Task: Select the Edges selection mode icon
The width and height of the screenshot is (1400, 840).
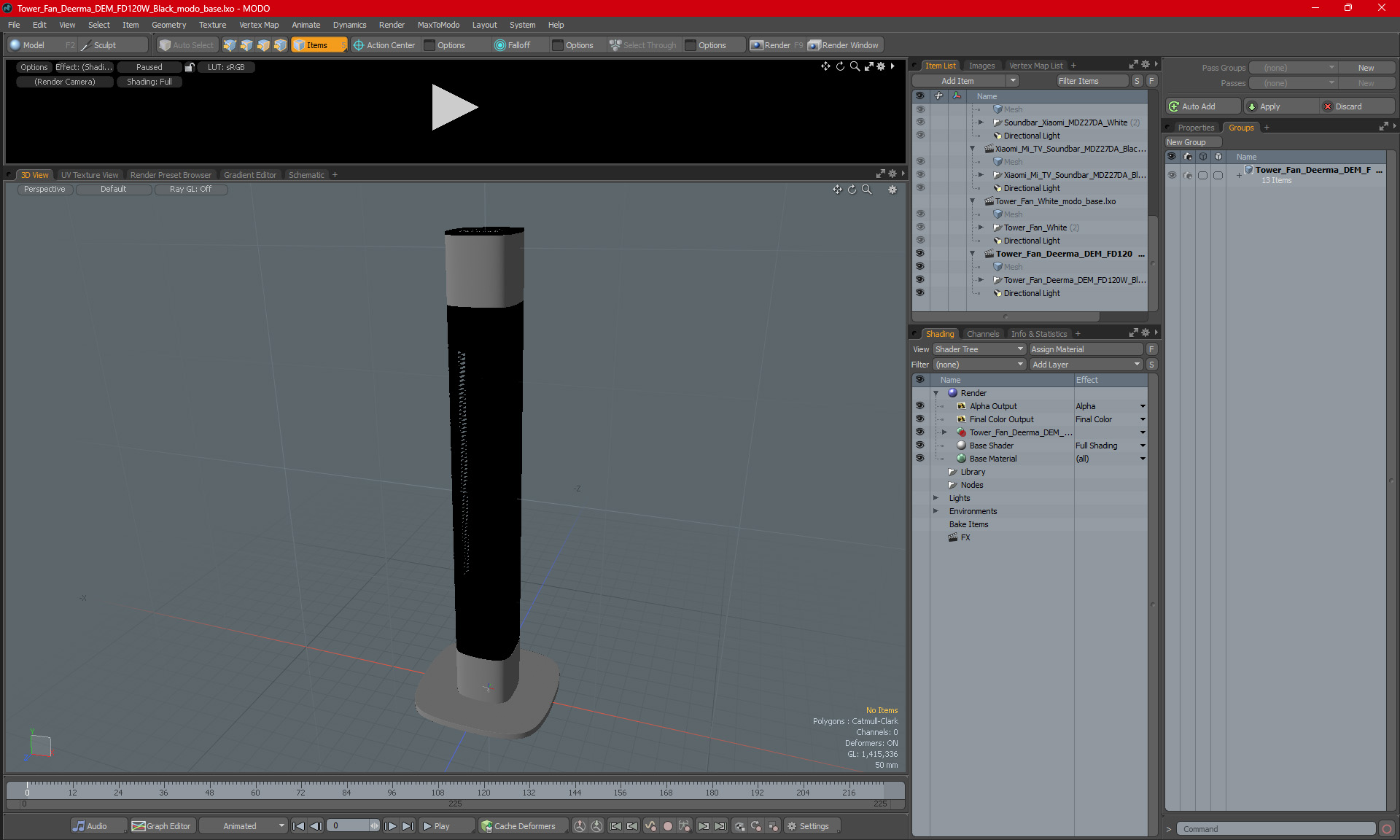Action: 246,45
